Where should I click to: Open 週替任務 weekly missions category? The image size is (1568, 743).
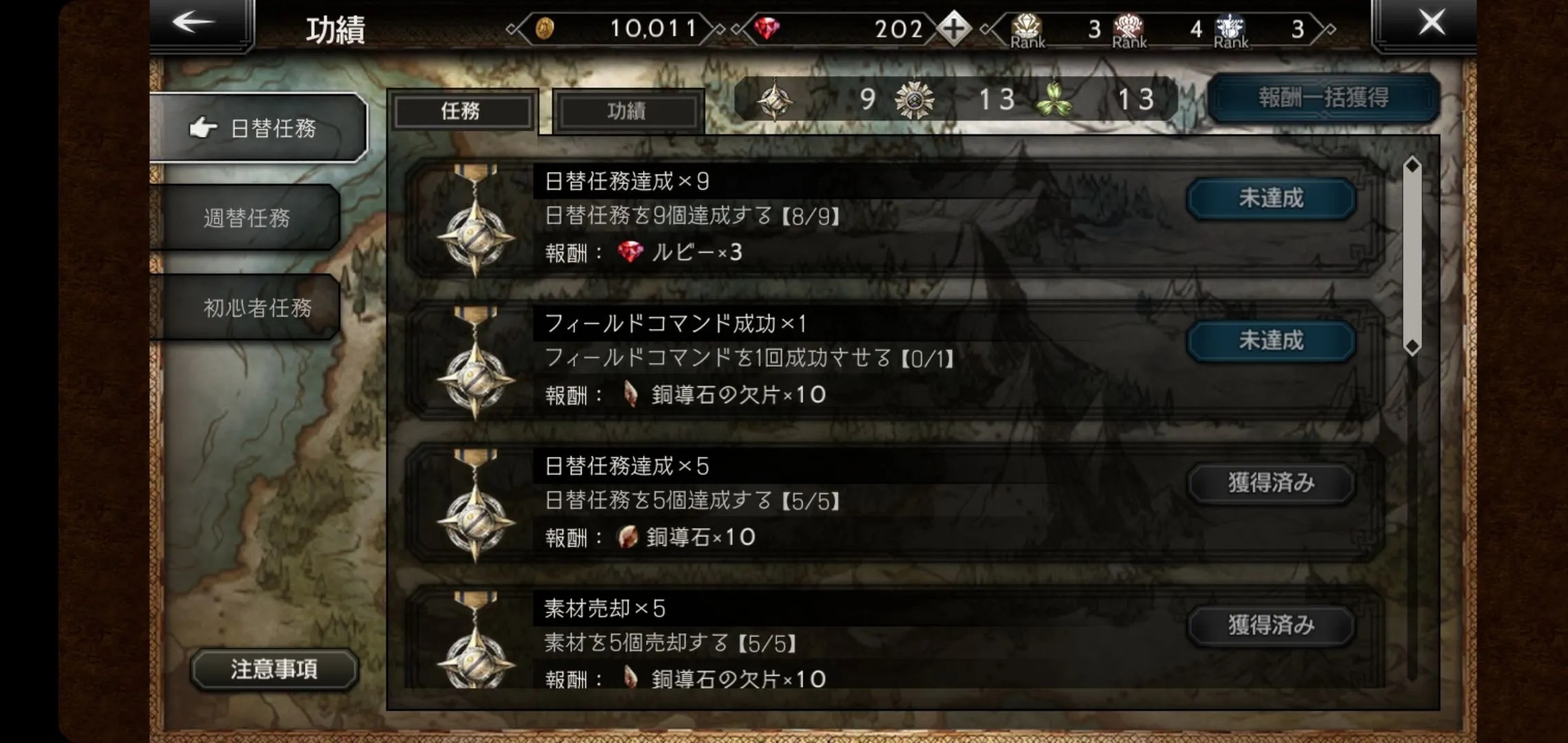[x=246, y=218]
